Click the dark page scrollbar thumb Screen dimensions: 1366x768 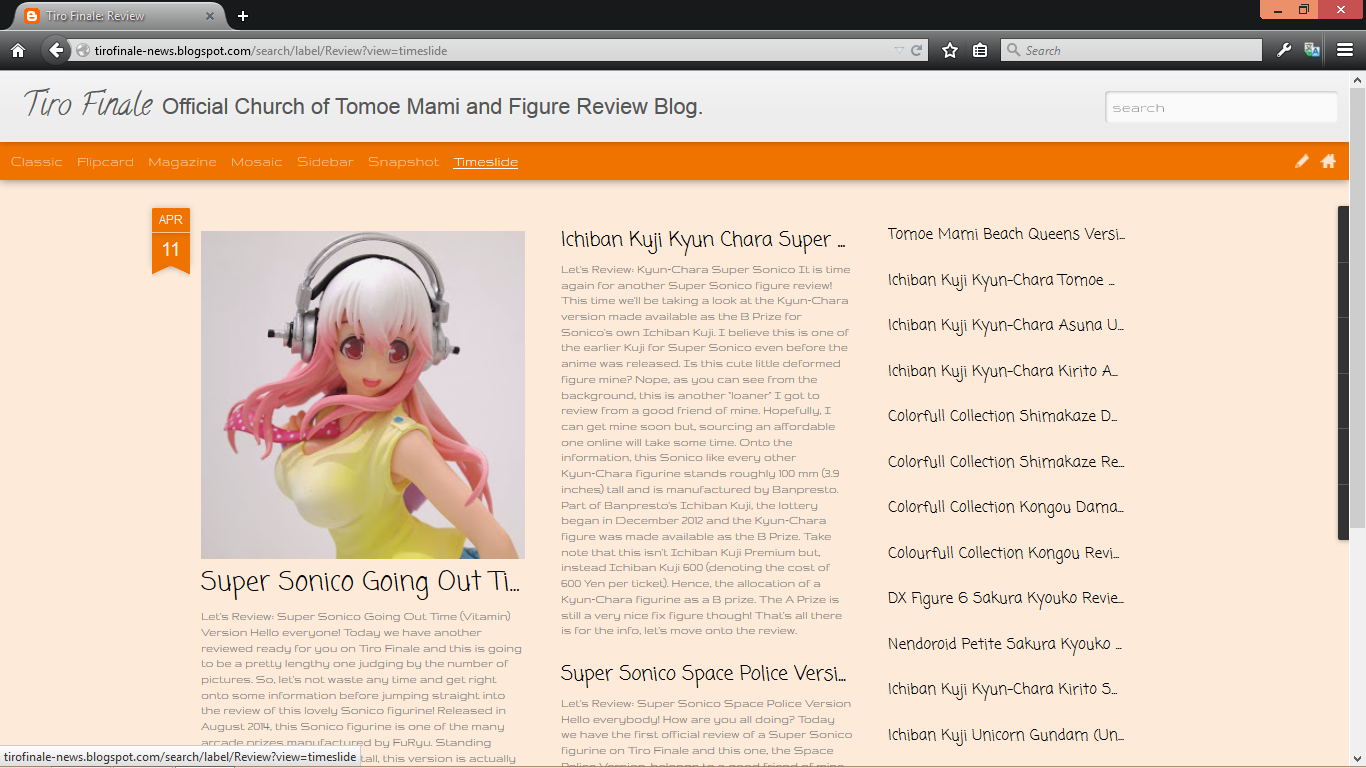point(1343,373)
